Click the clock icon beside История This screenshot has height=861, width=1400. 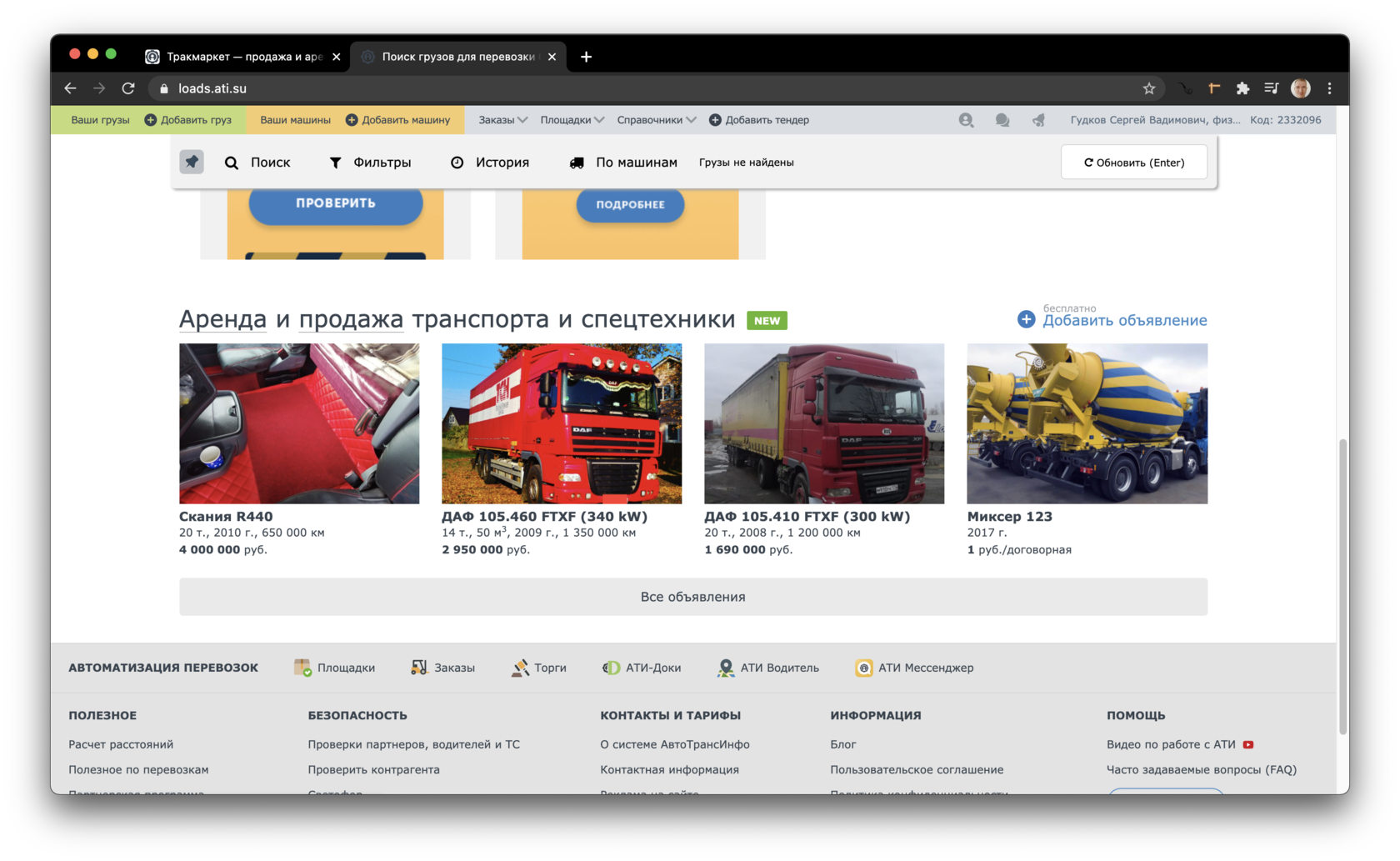pos(457,163)
